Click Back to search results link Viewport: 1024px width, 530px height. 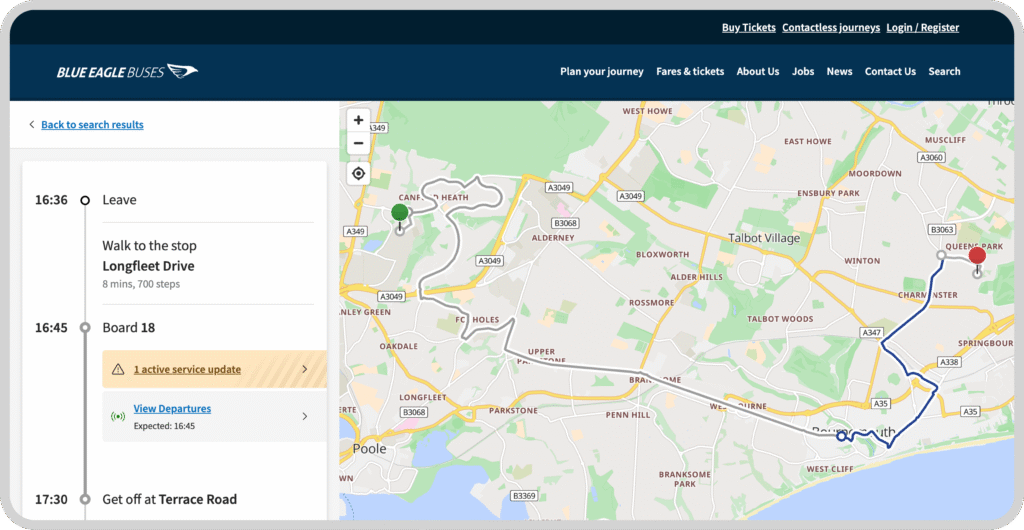coord(92,125)
